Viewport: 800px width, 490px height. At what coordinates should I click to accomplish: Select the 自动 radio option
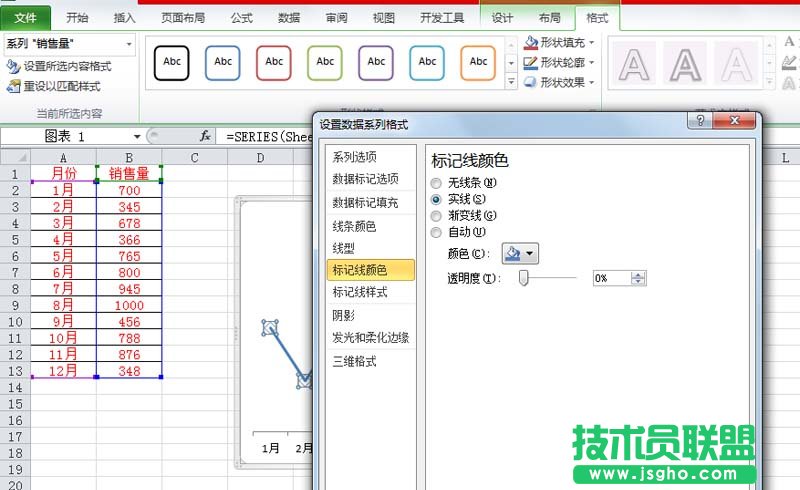coord(436,232)
